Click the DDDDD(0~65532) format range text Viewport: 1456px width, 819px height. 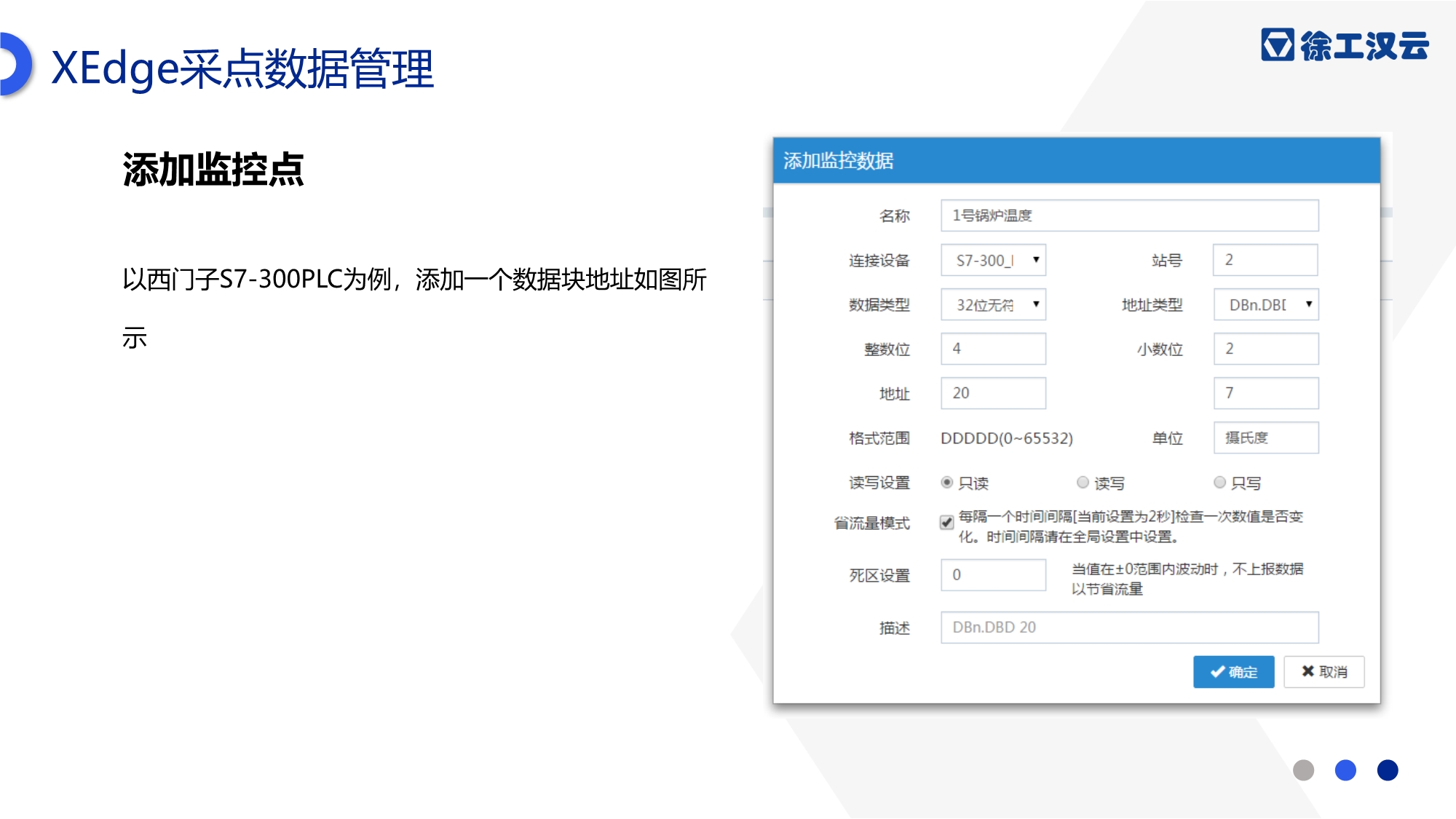[x=1007, y=438]
